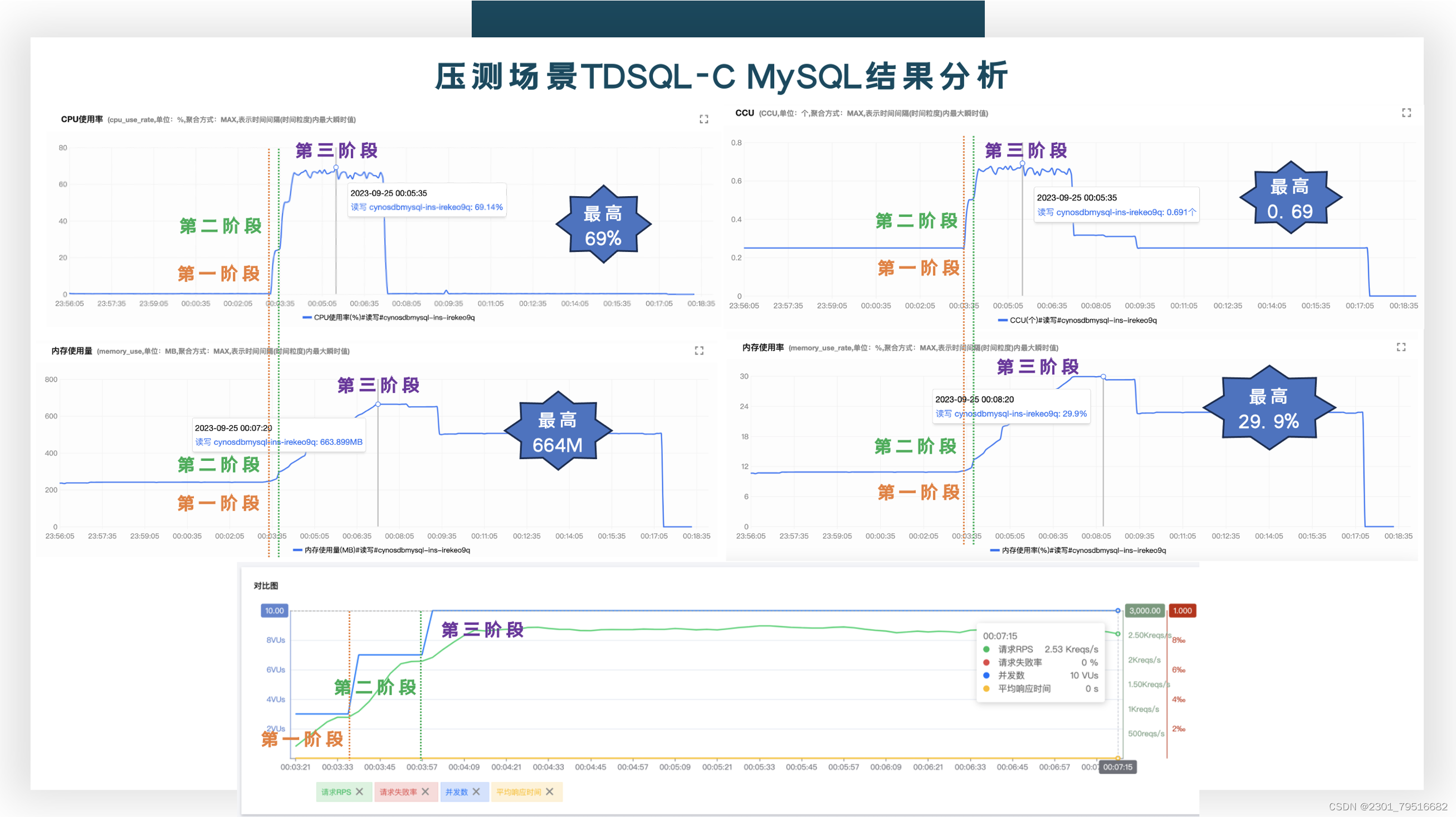
Task: Click the 并发数 10 VUs tooltip row
Action: click(1040, 675)
